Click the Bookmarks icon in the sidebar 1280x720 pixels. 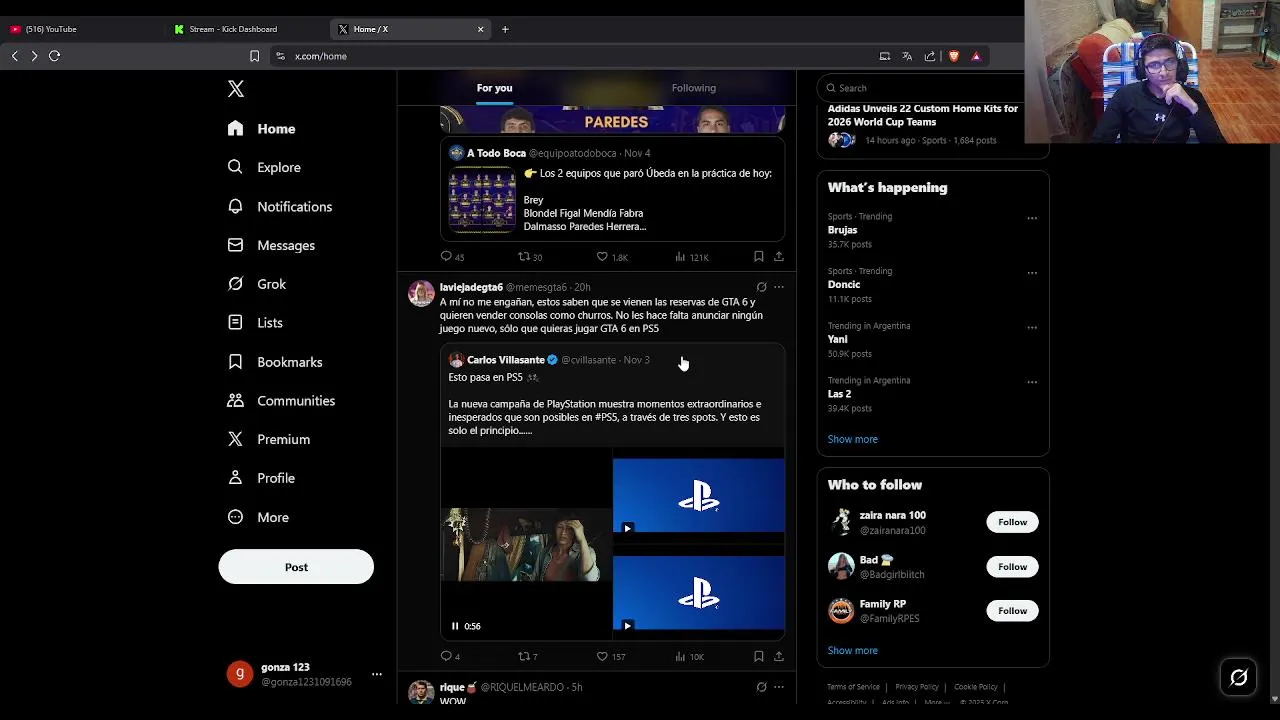click(x=235, y=362)
